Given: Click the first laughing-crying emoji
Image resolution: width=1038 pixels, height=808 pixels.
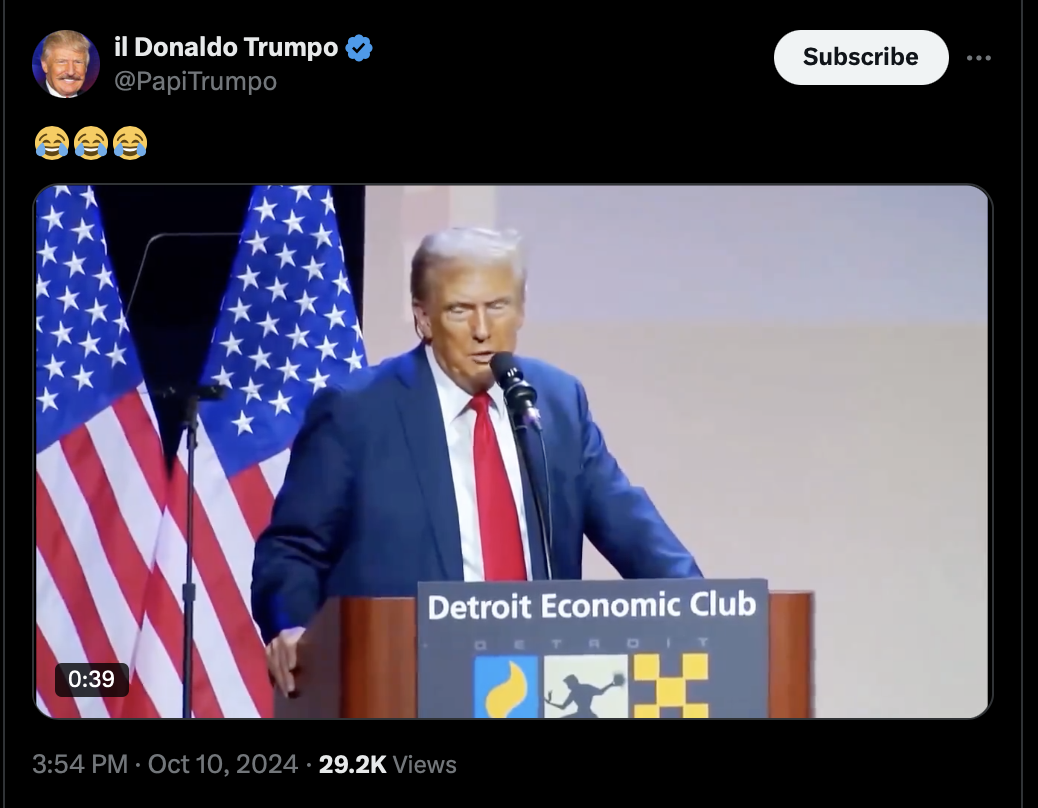Looking at the screenshot, I should click(x=52, y=143).
